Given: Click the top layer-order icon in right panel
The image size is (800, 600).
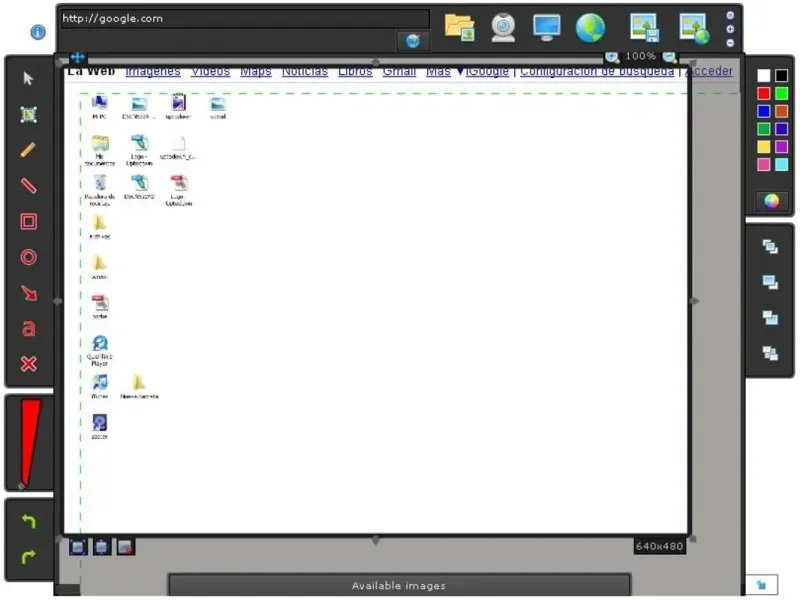Looking at the screenshot, I should (x=770, y=247).
